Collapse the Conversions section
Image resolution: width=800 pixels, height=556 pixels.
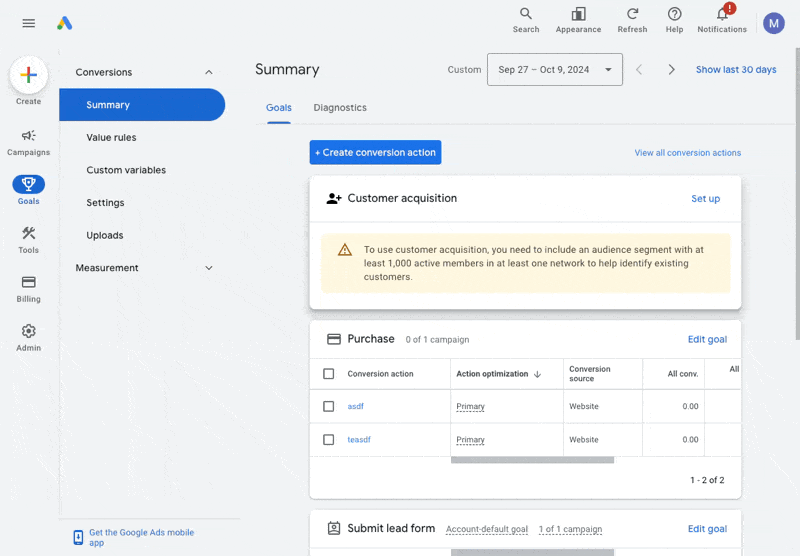209,72
